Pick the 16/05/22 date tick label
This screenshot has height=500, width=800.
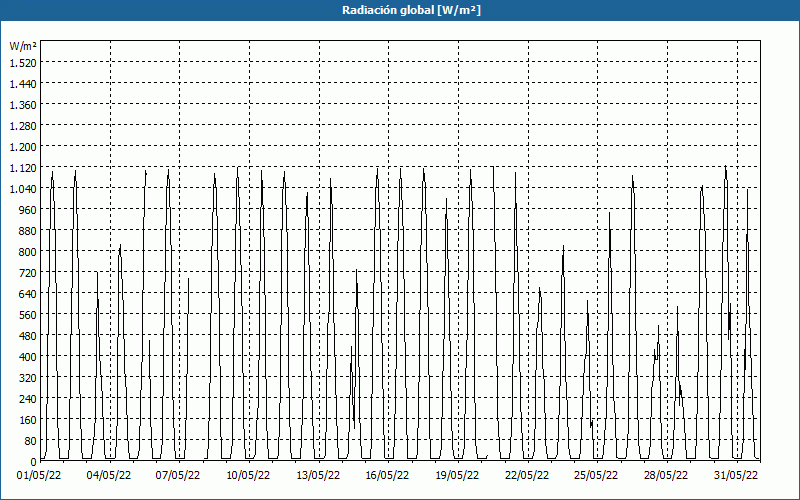click(387, 475)
